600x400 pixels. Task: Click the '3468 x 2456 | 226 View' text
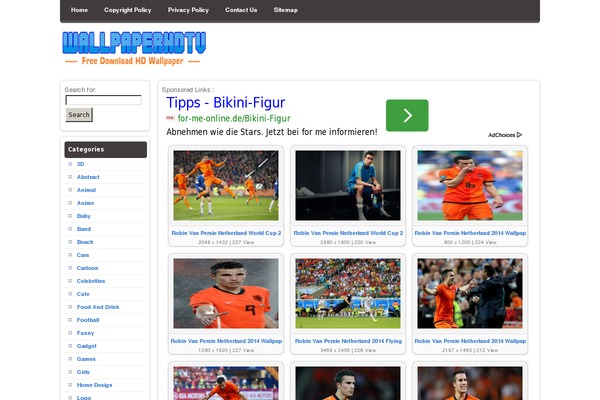(x=348, y=350)
